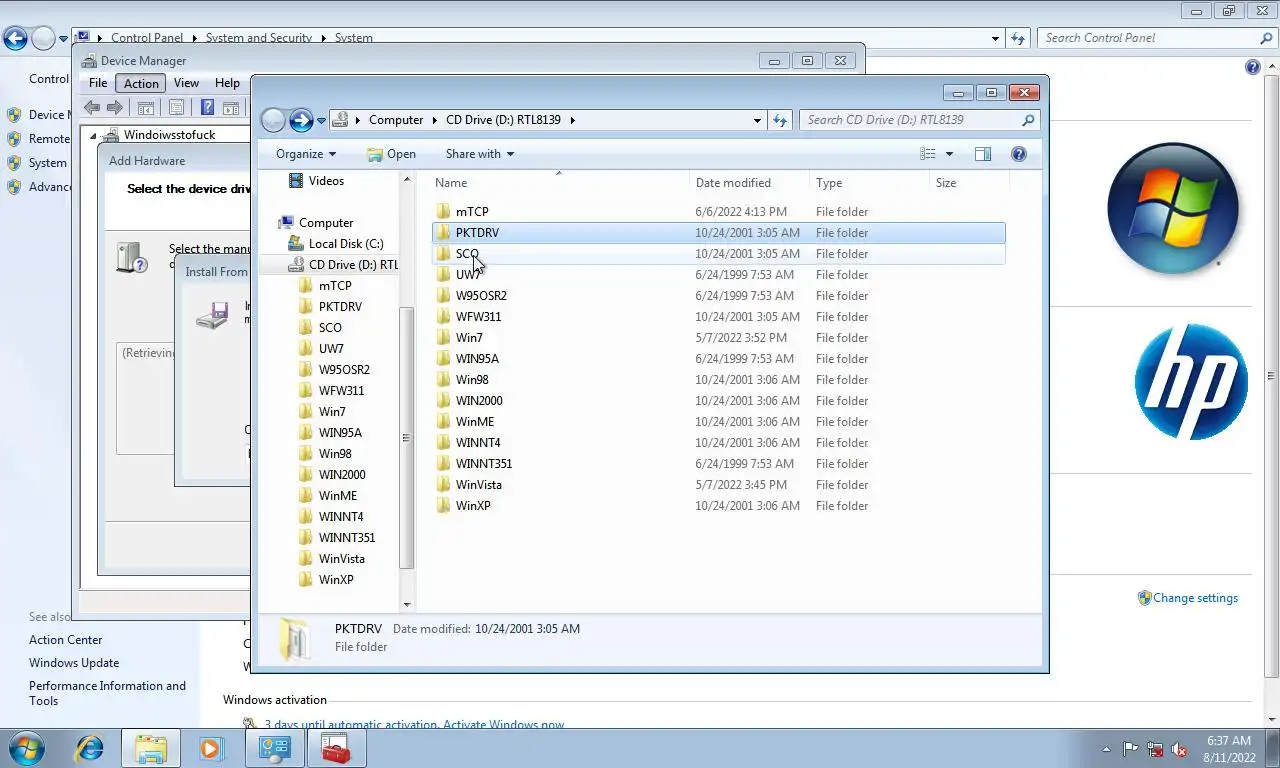Click CD Drive (D:) RTL8139 breadcrumb

tap(503, 120)
